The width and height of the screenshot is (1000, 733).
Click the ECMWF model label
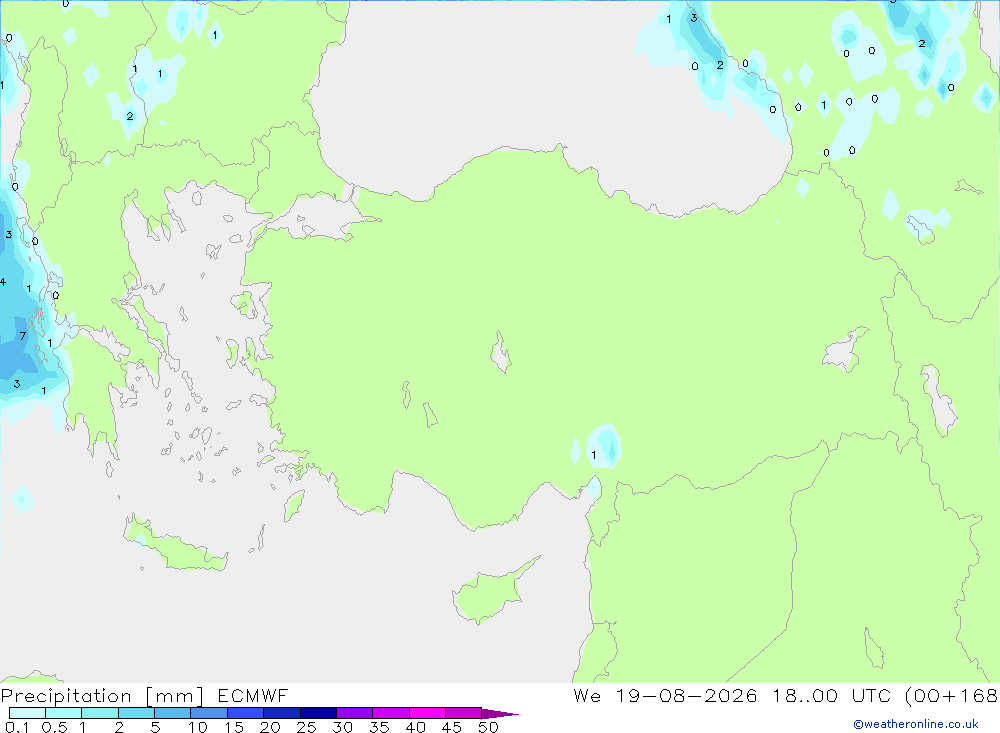point(253,695)
